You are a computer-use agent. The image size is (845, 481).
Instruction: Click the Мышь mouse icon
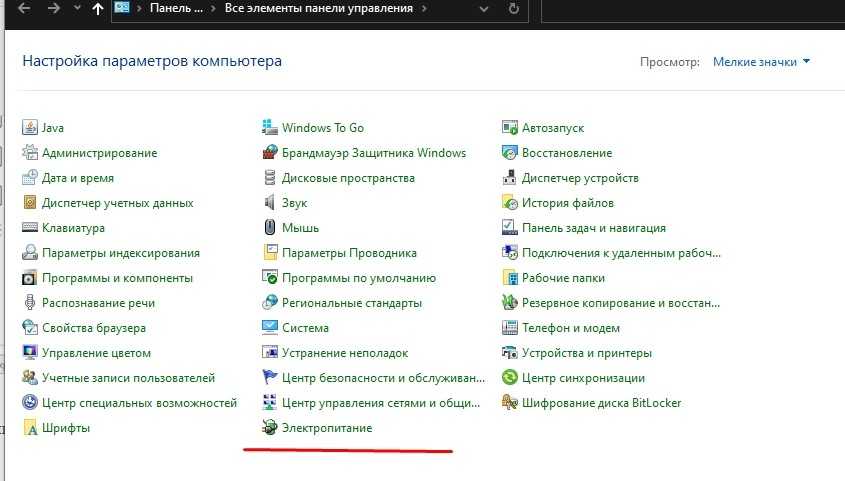point(269,228)
